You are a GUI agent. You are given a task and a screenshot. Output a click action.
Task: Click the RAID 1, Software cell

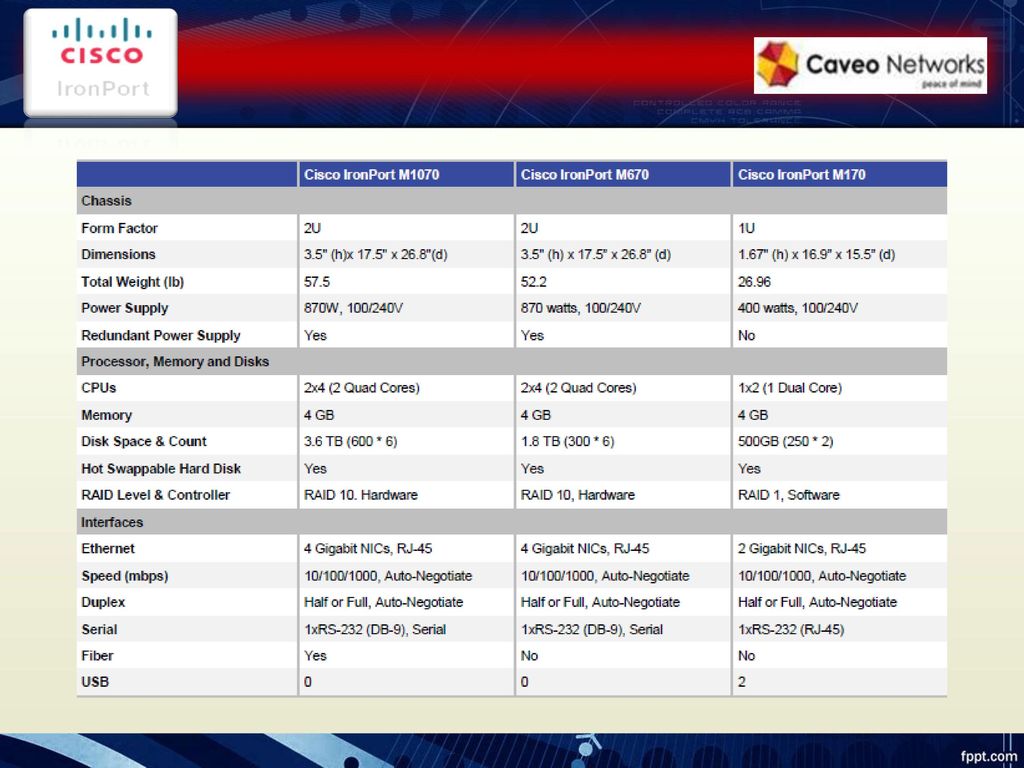click(788, 495)
